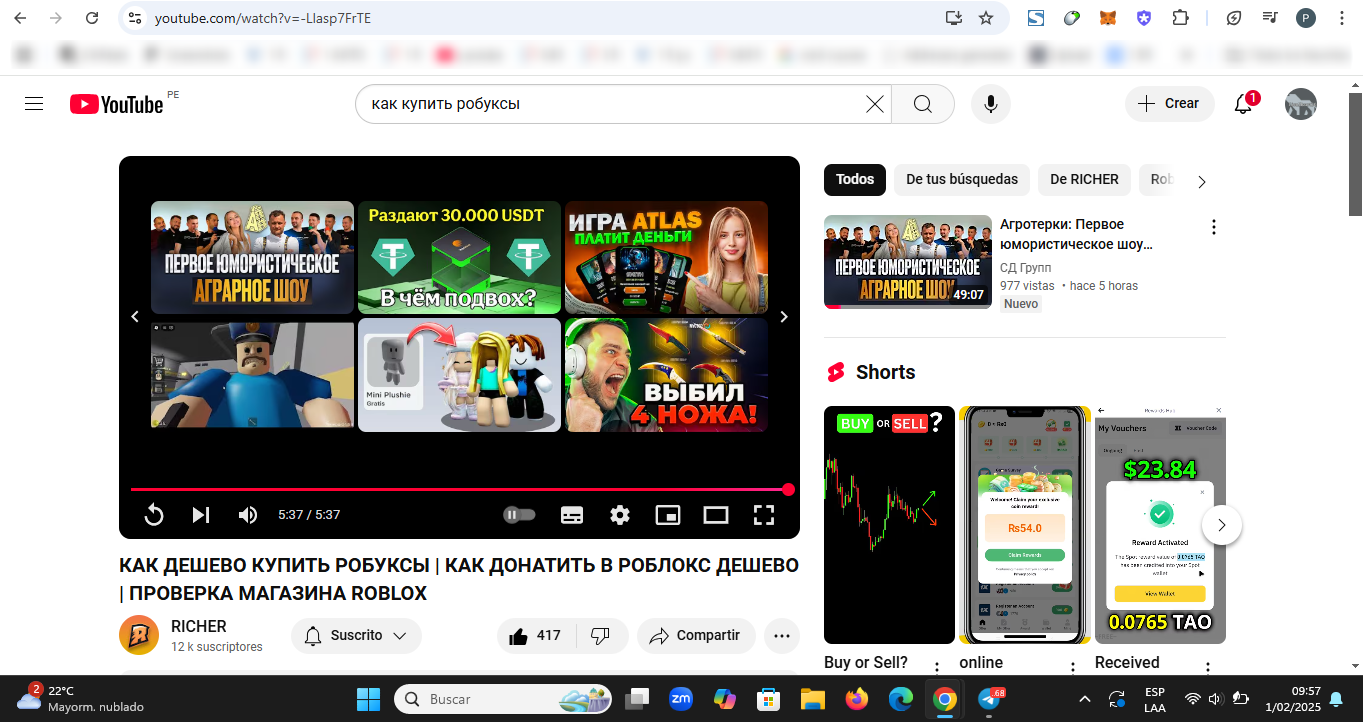Open the Received $23.84 TAO short
Image resolution: width=1363 pixels, height=722 pixels.
point(1160,525)
